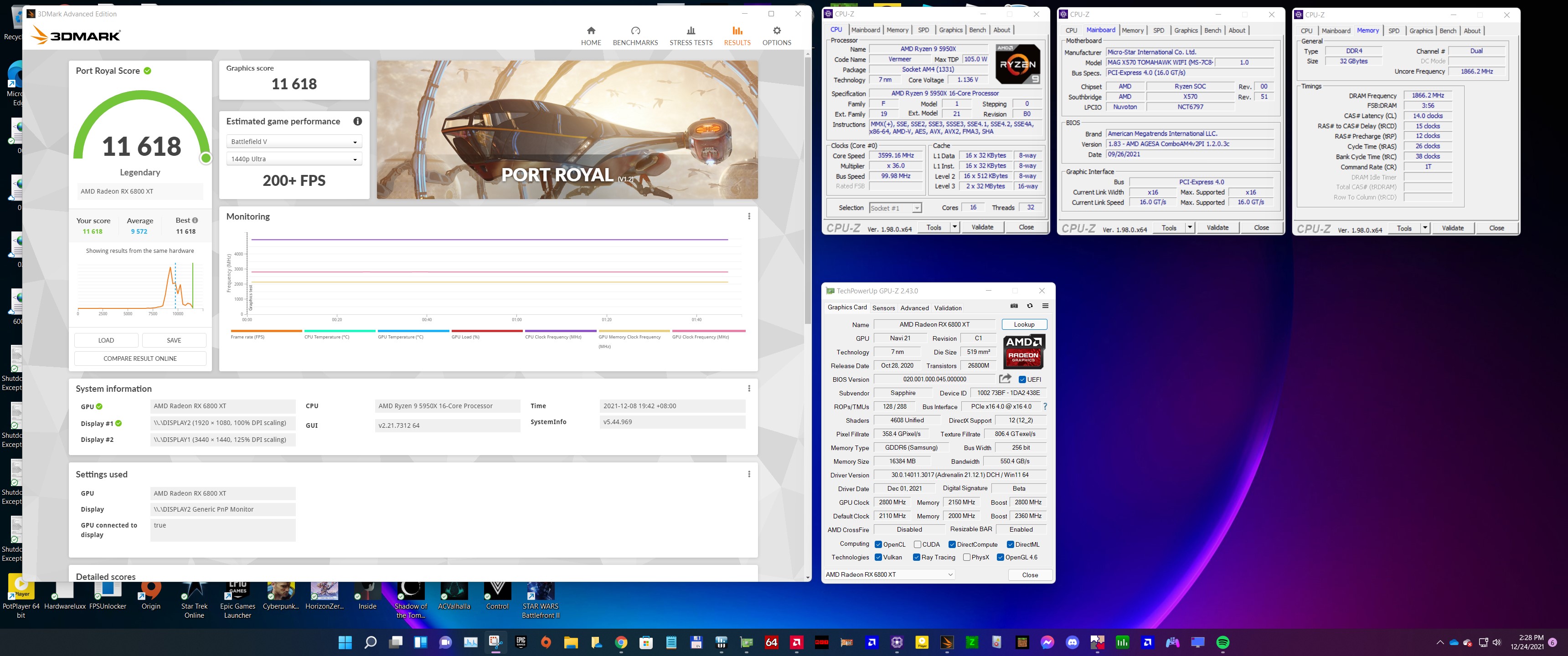Click the Bus Interface question mark in GPU-Z
This screenshot has height=656, width=1568.
(x=1045, y=406)
